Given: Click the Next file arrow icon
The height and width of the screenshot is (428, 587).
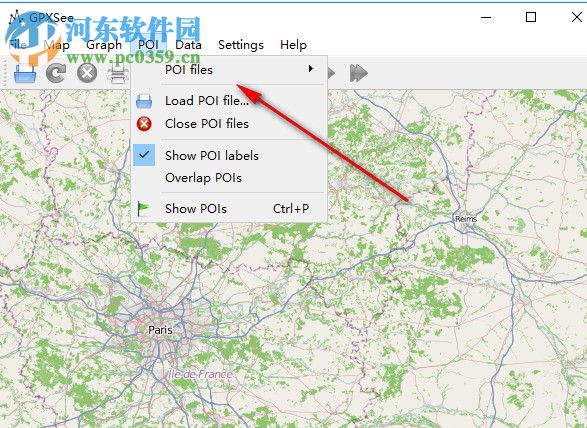Looking at the screenshot, I should pyautogui.click(x=331, y=73).
